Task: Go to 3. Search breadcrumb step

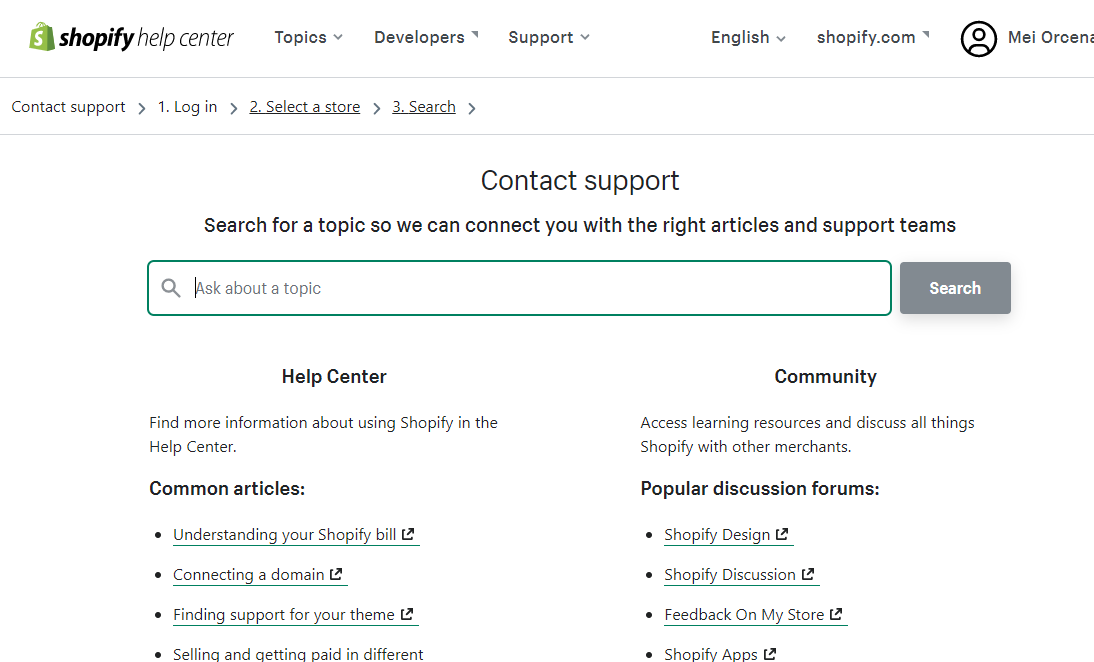Action: pos(424,107)
